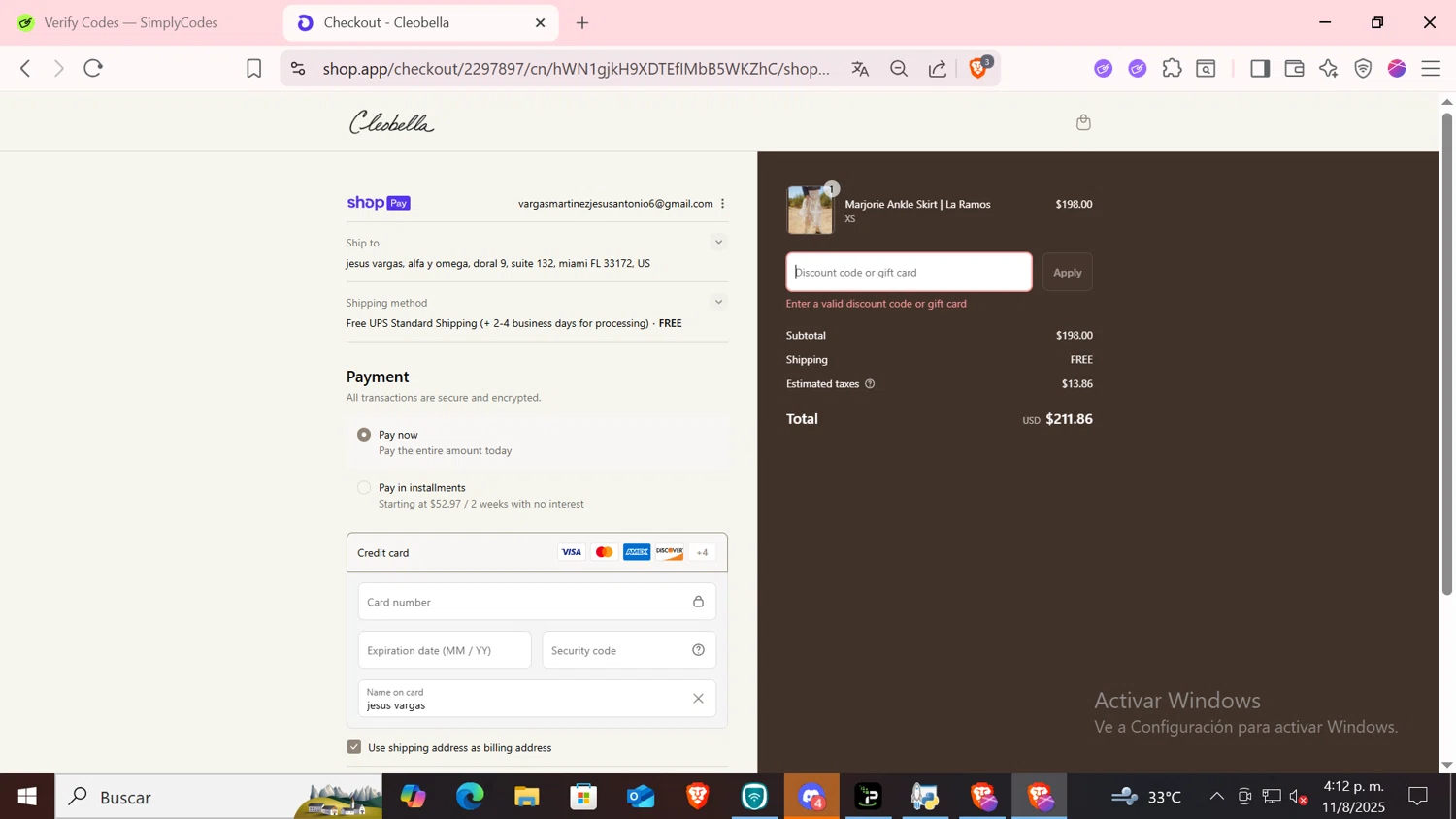The image size is (1456, 819).
Task: Expand the Ship to section
Action: tap(718, 242)
